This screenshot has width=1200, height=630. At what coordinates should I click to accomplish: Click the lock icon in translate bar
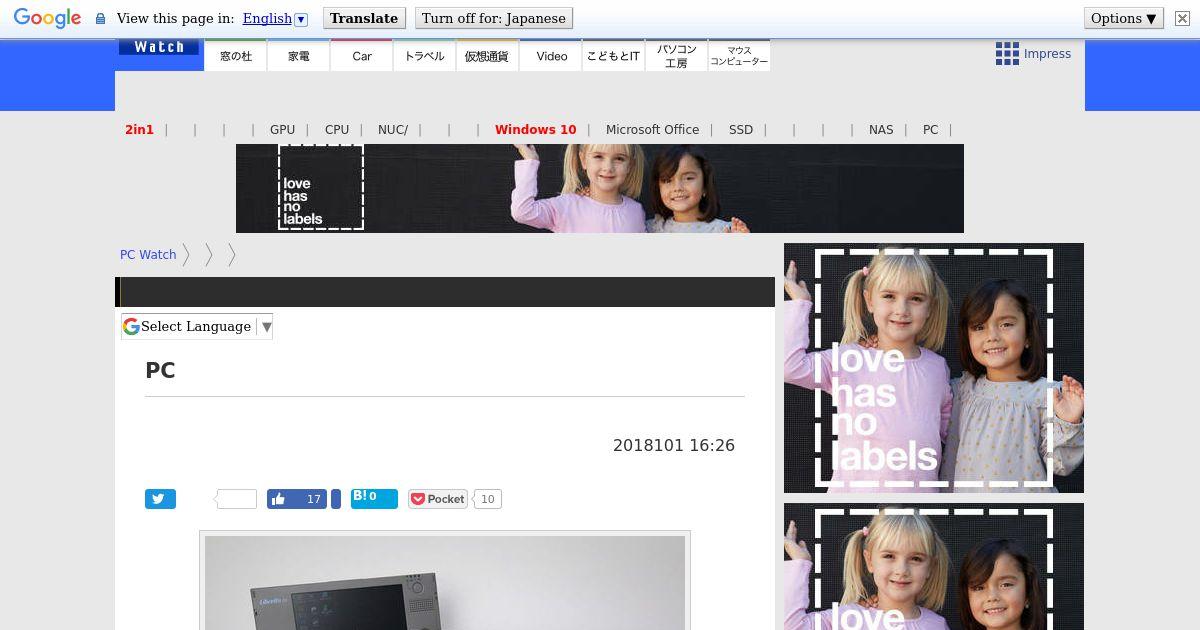[100, 18]
